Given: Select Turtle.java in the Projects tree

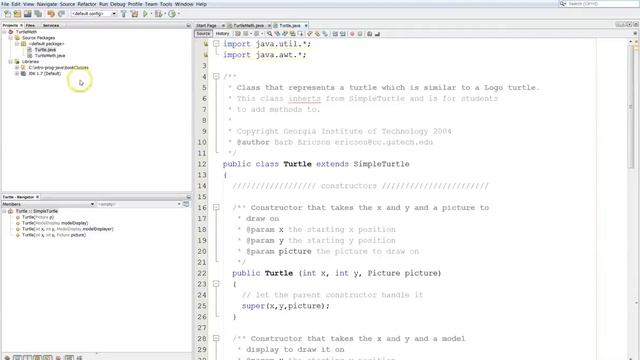Looking at the screenshot, I should (x=45, y=50).
